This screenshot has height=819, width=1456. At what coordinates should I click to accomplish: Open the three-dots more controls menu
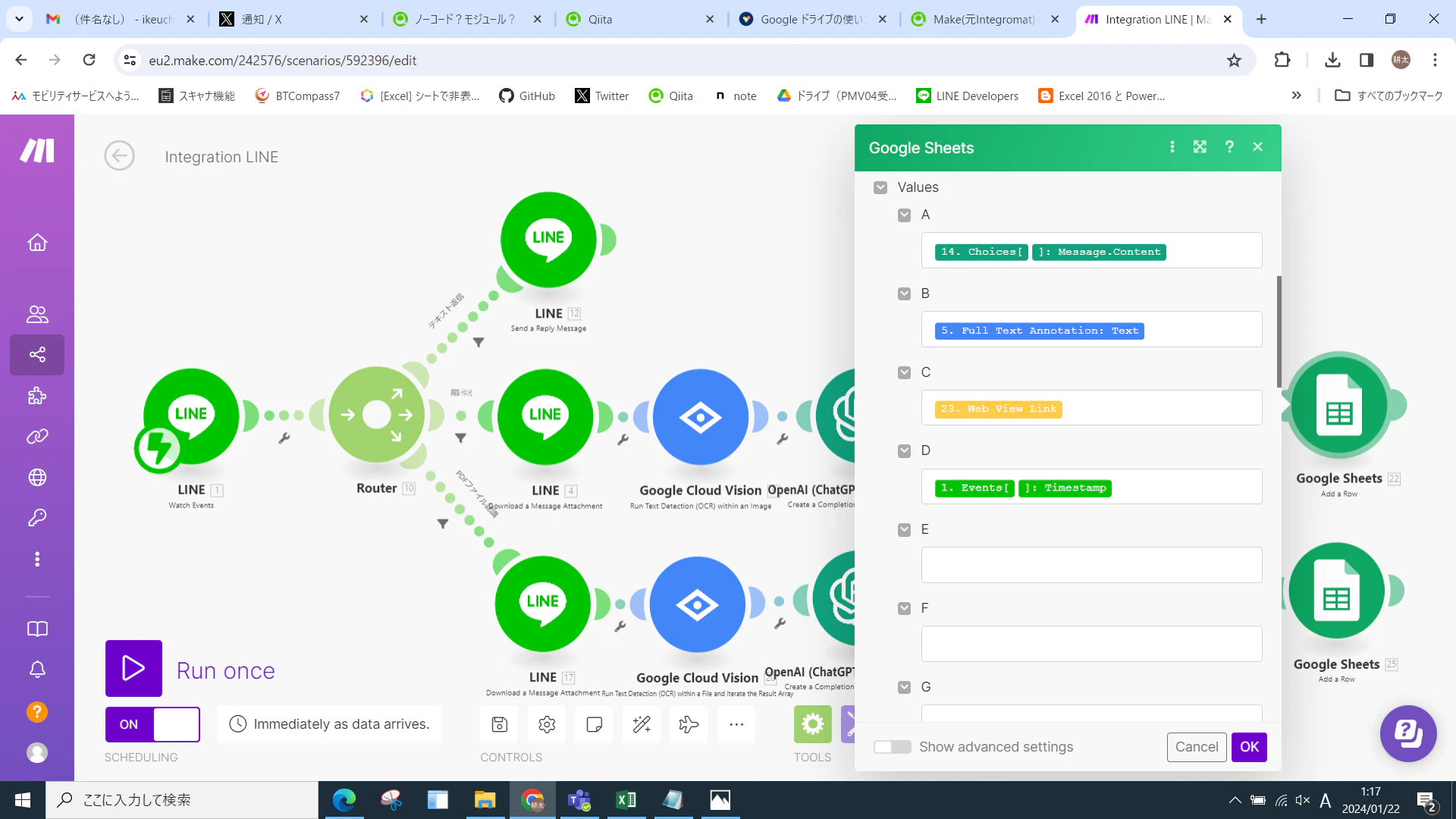[736, 724]
